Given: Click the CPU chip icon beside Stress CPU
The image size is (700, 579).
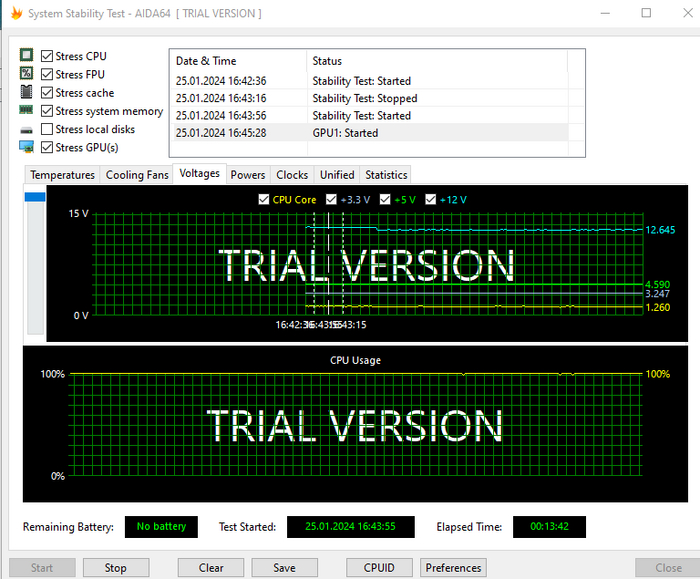Looking at the screenshot, I should point(27,56).
